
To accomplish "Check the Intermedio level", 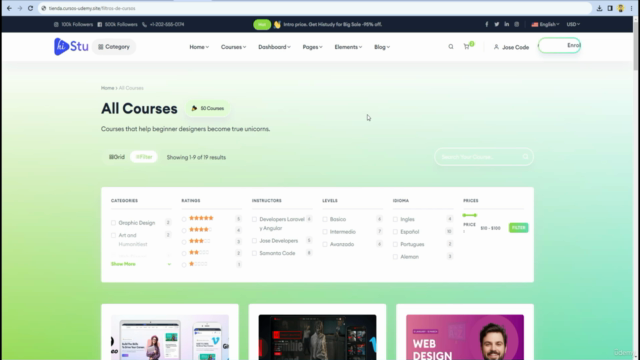I will (x=325, y=232).
